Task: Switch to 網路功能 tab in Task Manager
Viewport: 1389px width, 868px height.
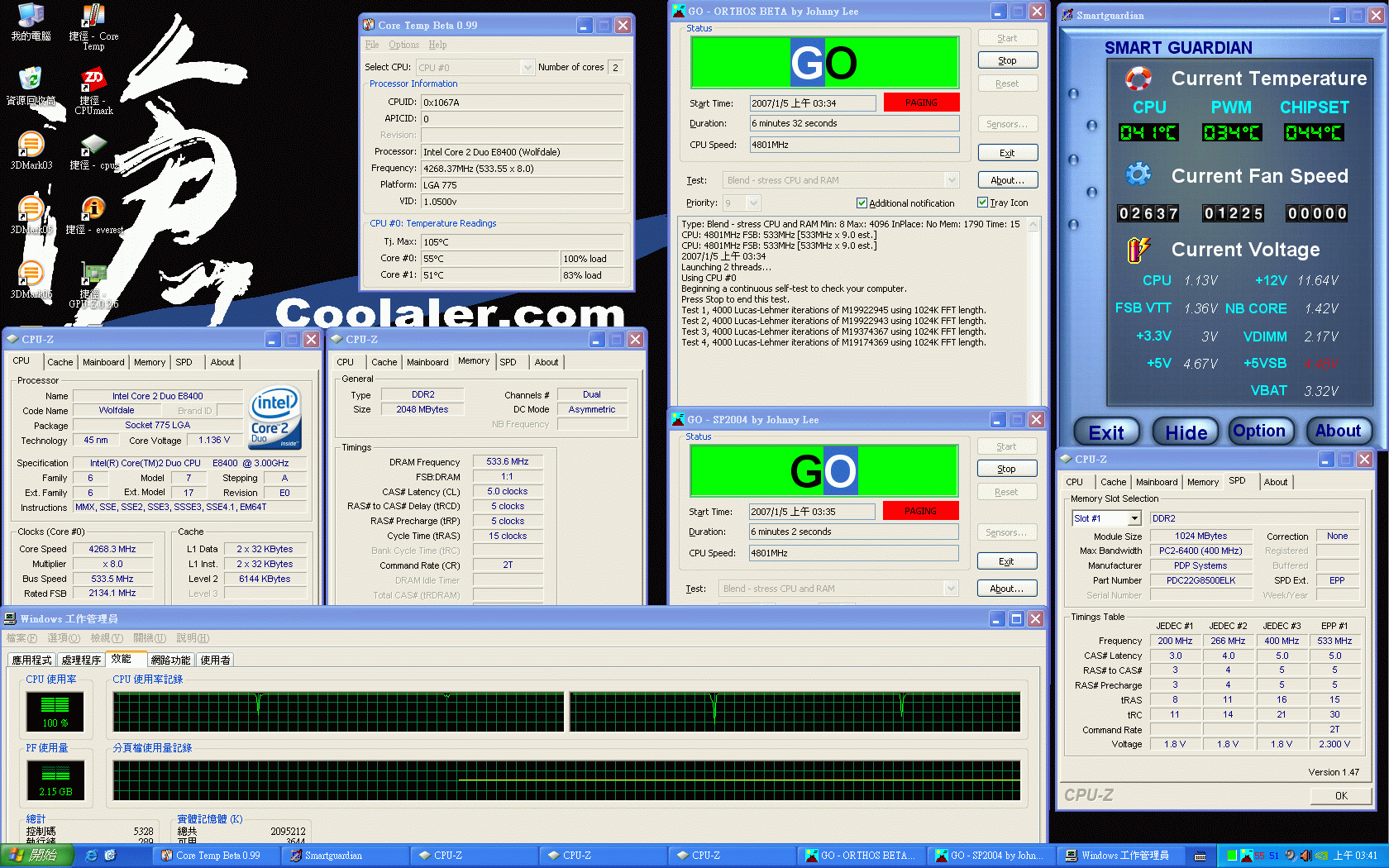Action: tap(170, 660)
